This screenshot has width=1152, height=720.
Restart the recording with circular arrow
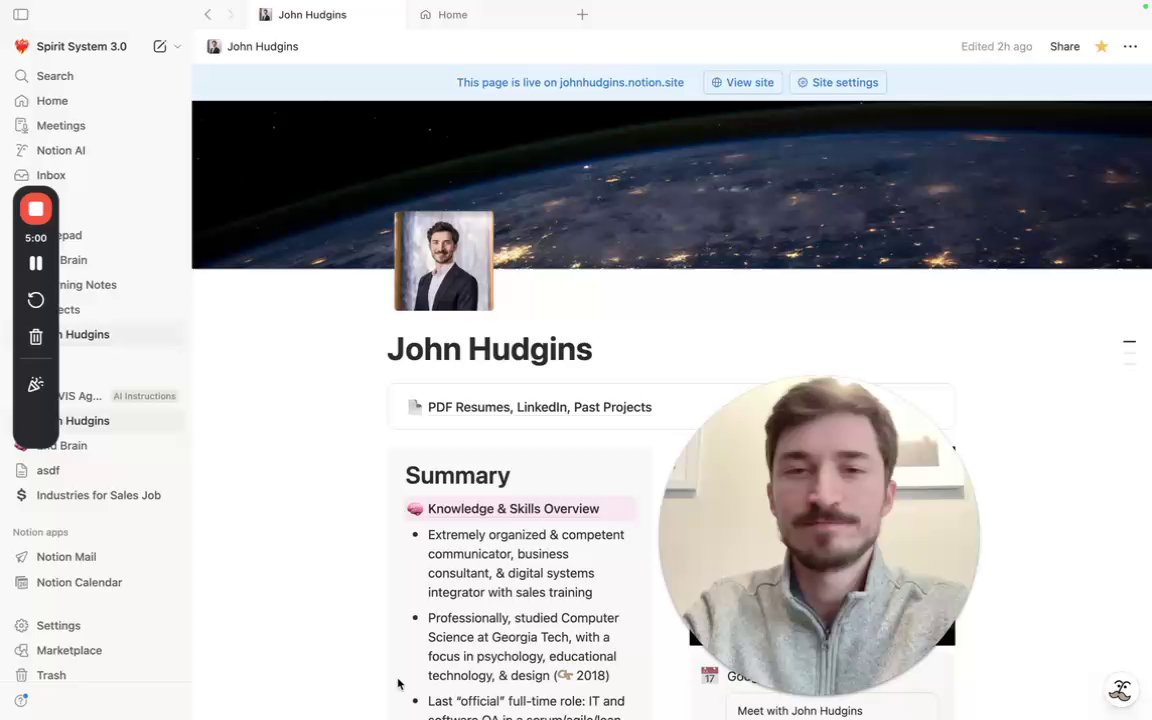coord(35,300)
